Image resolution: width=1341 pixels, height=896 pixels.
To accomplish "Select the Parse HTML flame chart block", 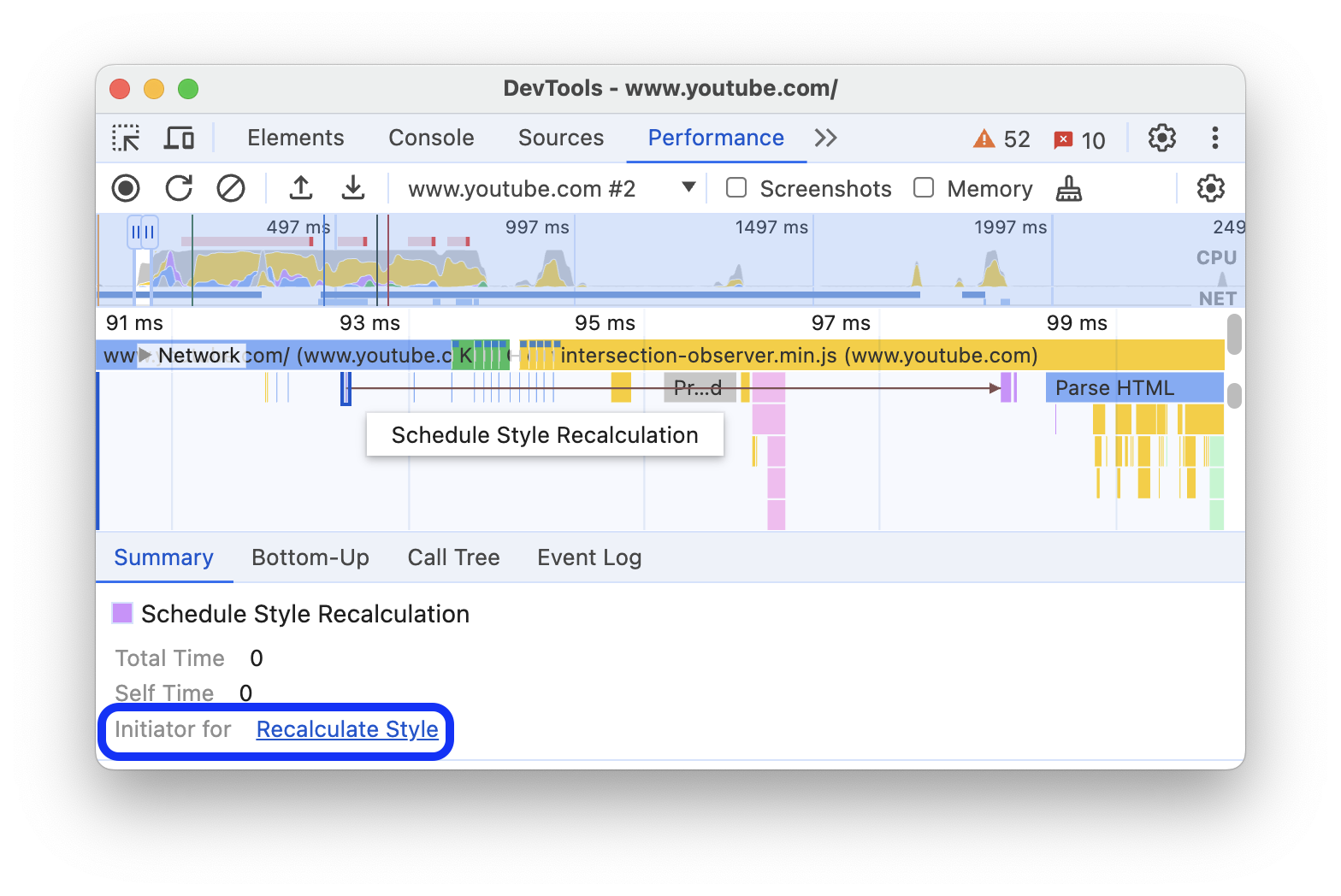I will 1133,388.
